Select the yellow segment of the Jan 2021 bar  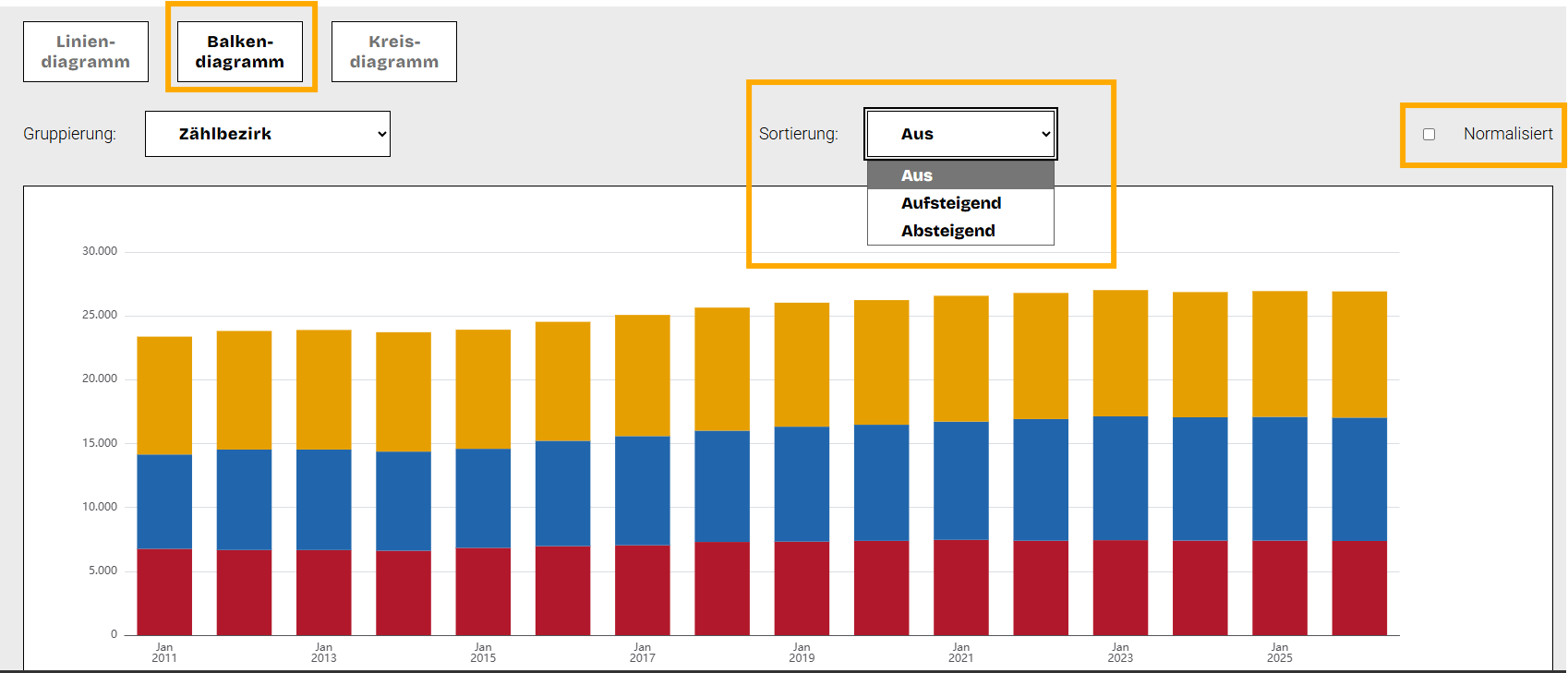pos(961,359)
